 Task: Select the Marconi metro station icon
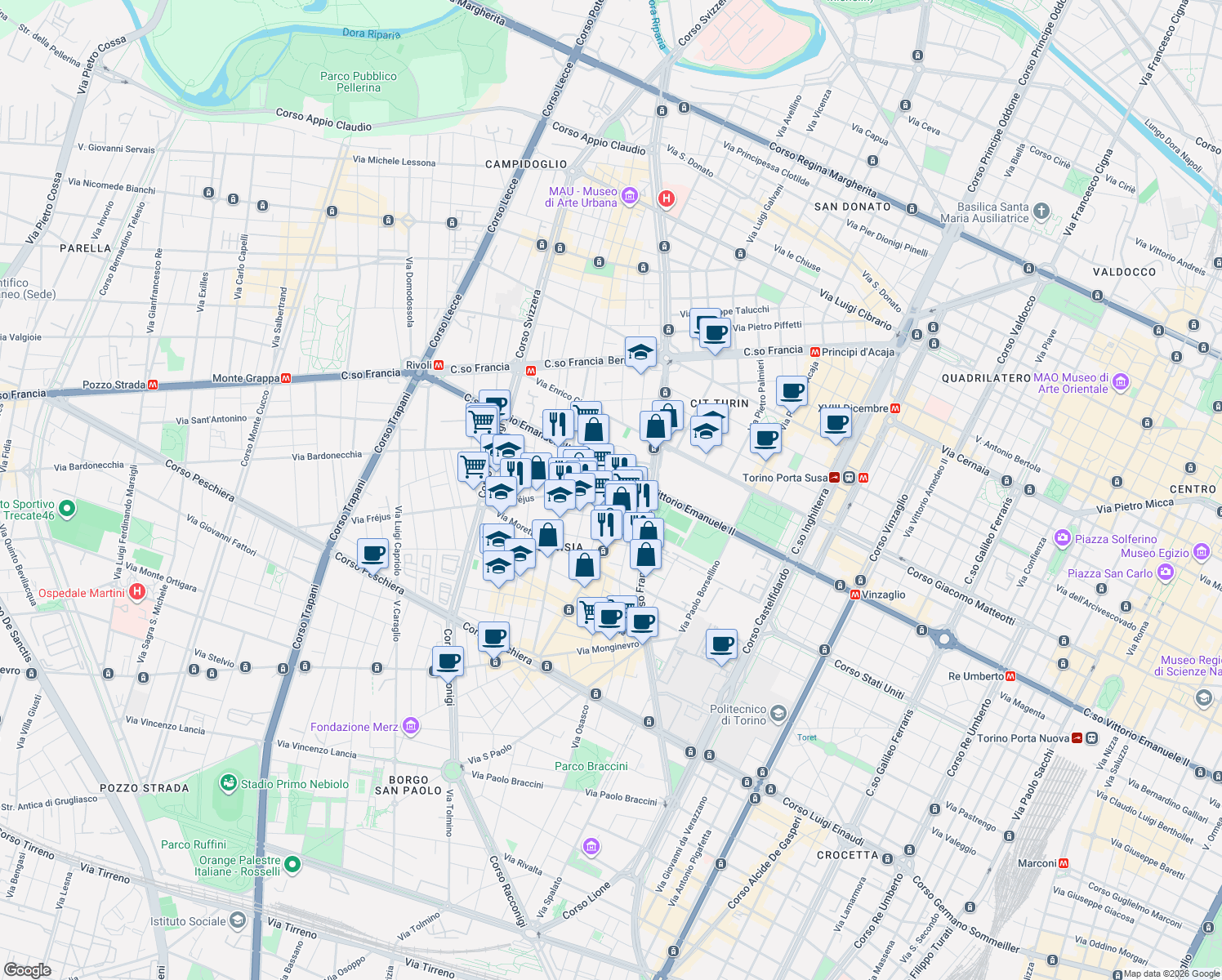click(1064, 863)
